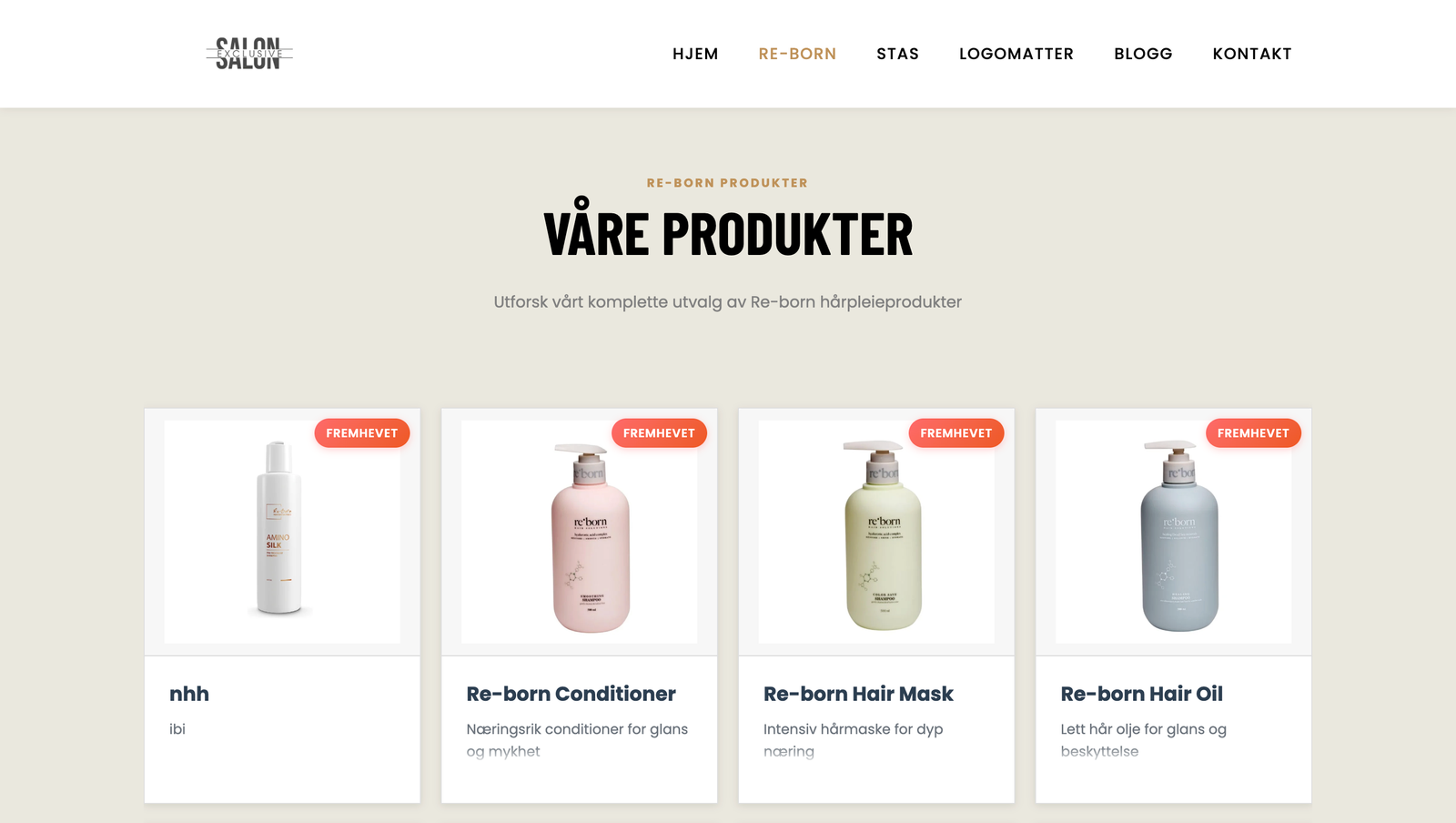The height and width of the screenshot is (823, 1456).
Task: Open LOGOMATTER in the navigation
Action: (1016, 54)
